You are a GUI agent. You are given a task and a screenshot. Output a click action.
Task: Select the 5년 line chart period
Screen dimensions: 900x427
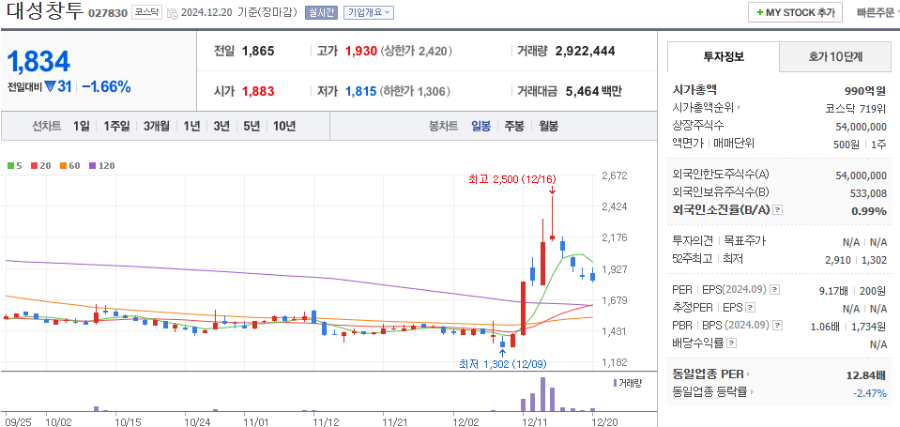point(251,126)
